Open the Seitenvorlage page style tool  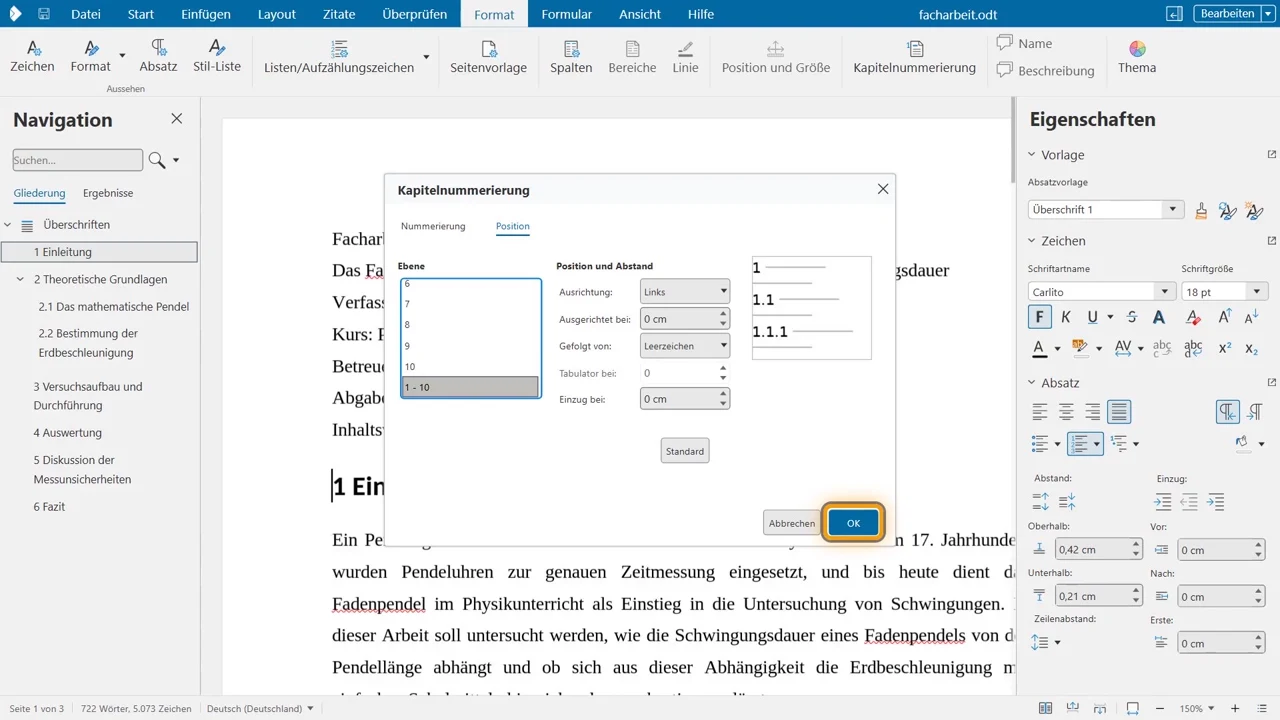[x=488, y=57]
